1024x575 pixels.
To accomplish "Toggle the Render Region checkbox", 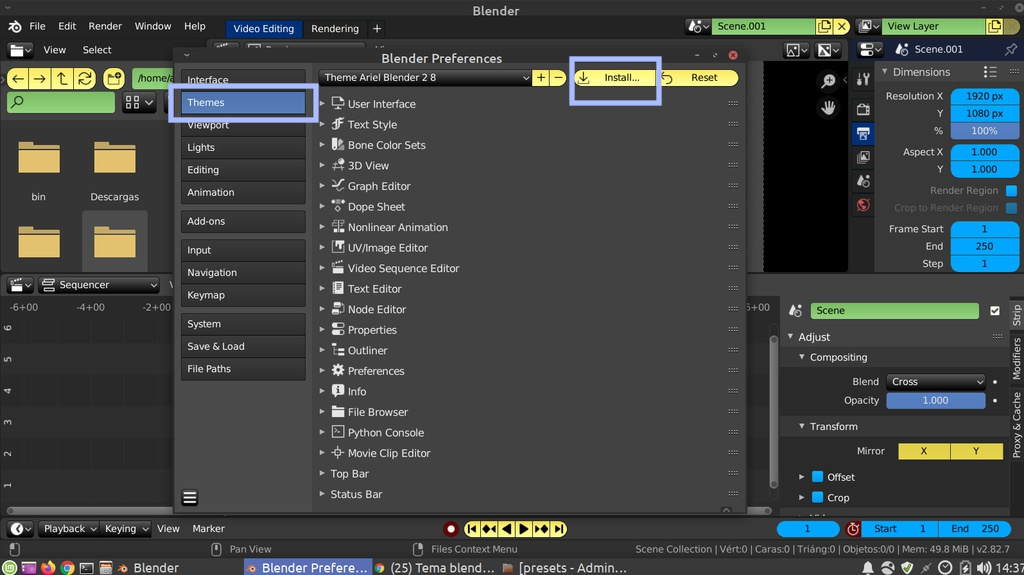I will [1012, 191].
